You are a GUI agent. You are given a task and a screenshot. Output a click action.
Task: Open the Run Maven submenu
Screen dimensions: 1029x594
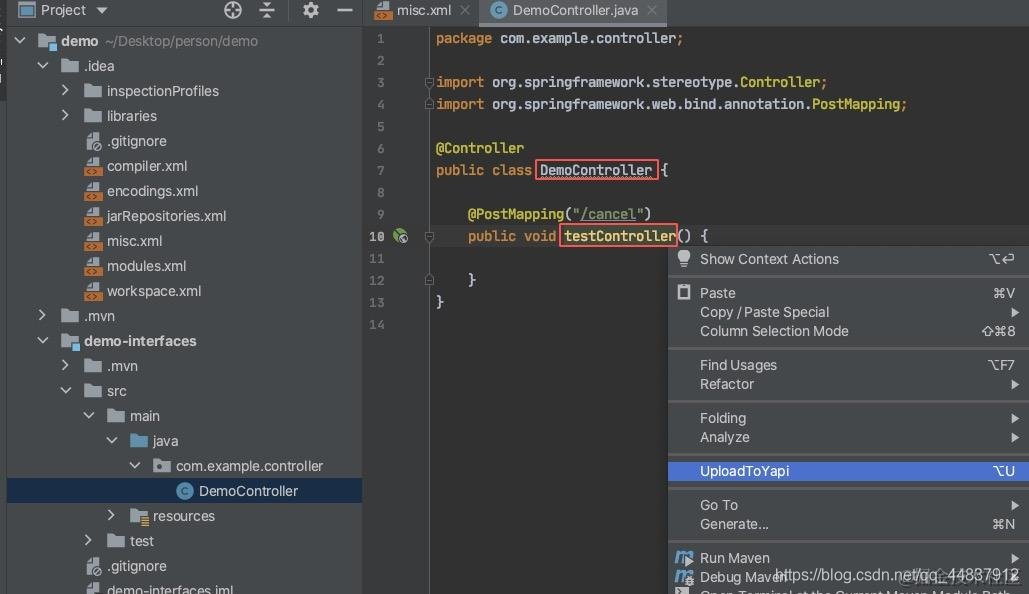click(x=734, y=558)
